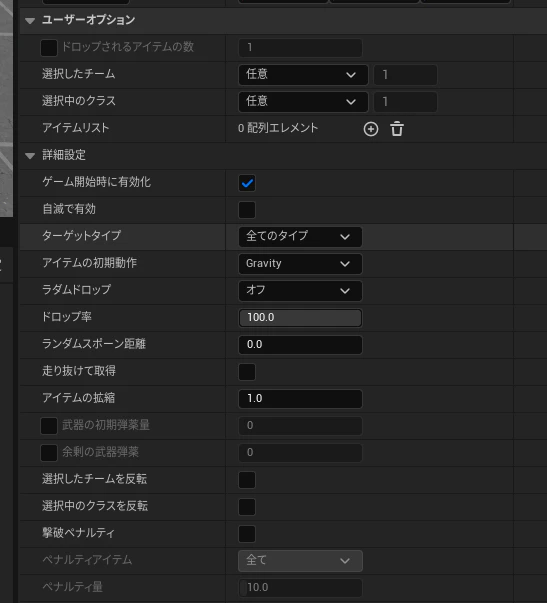Enable 武器の初期弾薬量 override checkbox
Image resolution: width=547 pixels, height=603 pixels.
point(49,426)
